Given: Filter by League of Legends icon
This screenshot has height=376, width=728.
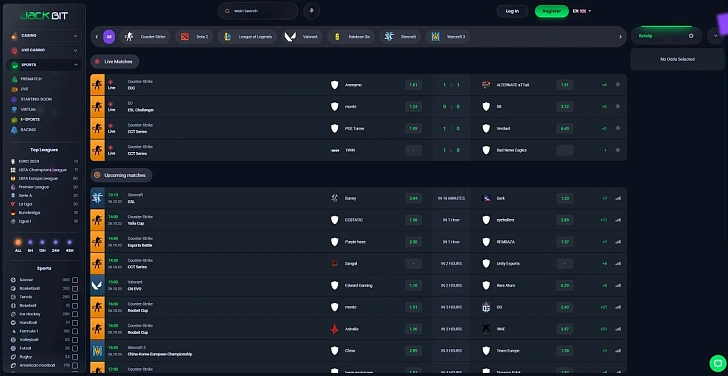Looking at the screenshot, I should click(228, 37).
